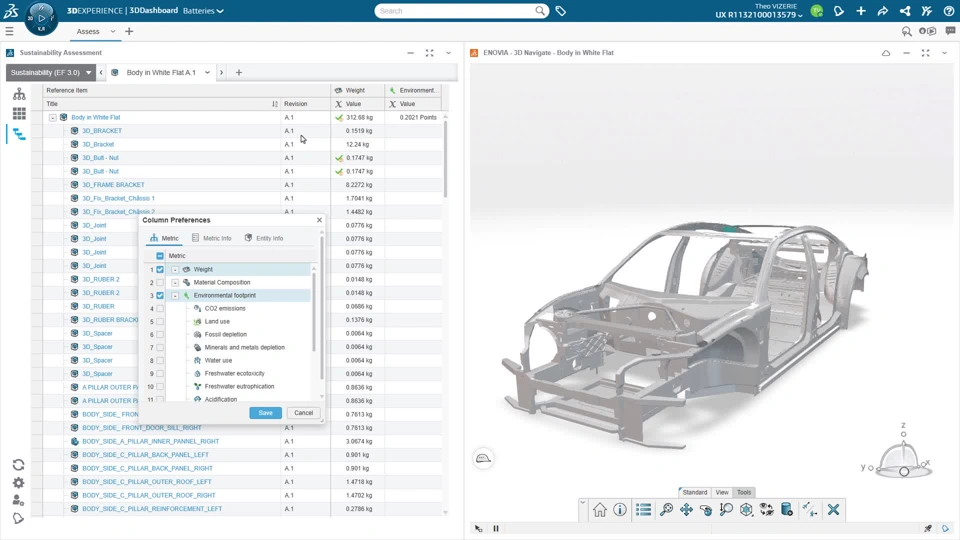The width and height of the screenshot is (960, 540).
Task: Pause the 3D viewer playback
Action: point(496,528)
